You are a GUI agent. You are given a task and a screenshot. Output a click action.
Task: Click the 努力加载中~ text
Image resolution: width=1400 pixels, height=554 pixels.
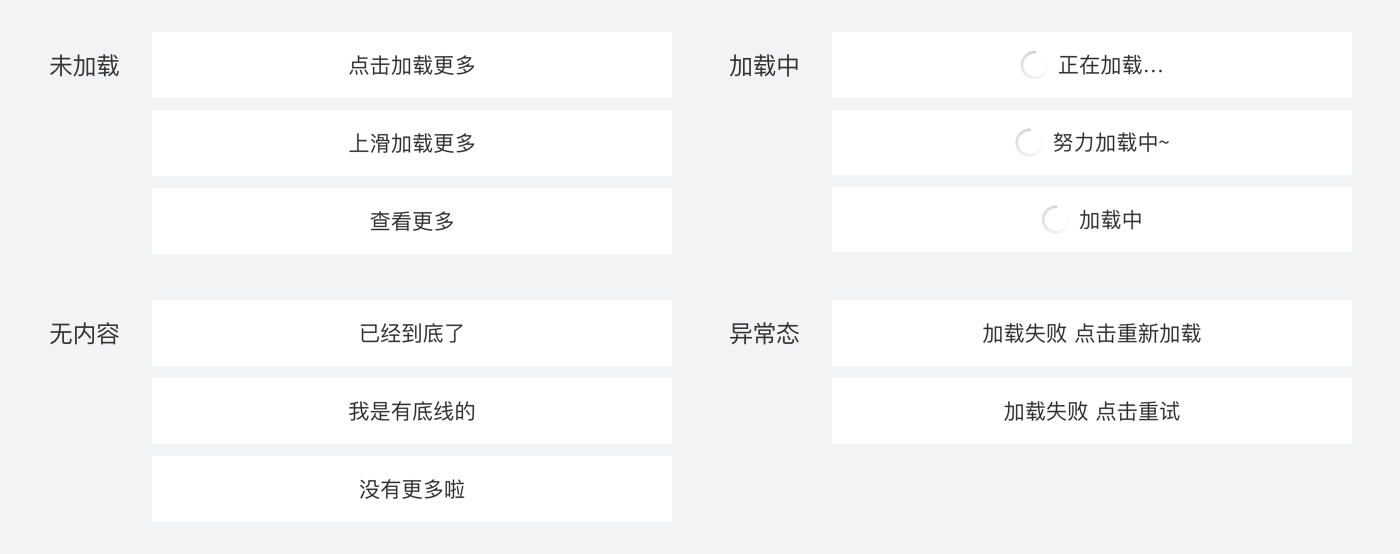tap(1110, 143)
